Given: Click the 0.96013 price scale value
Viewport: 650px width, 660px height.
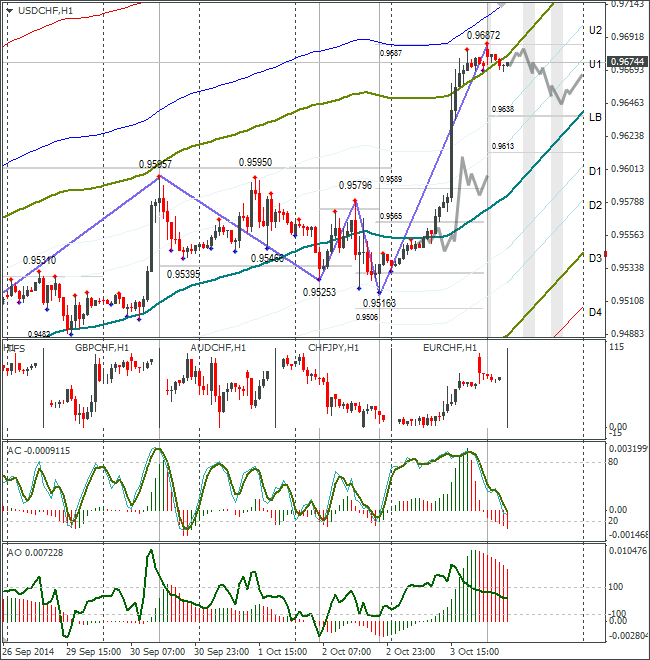Looking at the screenshot, I should (x=627, y=169).
